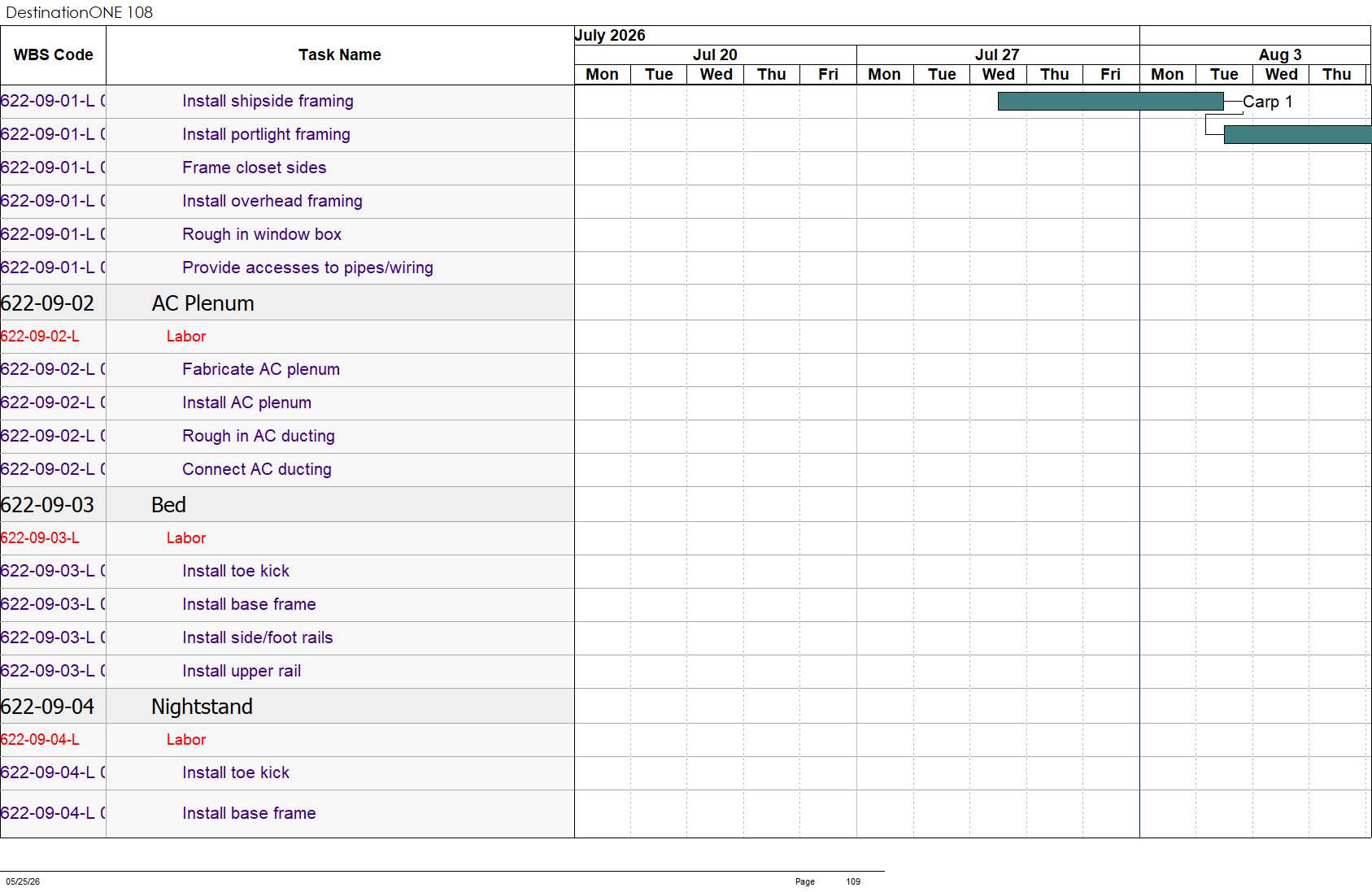Select the Labor row under Nightstand
Screen dimensions: 1372x892
tap(186, 739)
